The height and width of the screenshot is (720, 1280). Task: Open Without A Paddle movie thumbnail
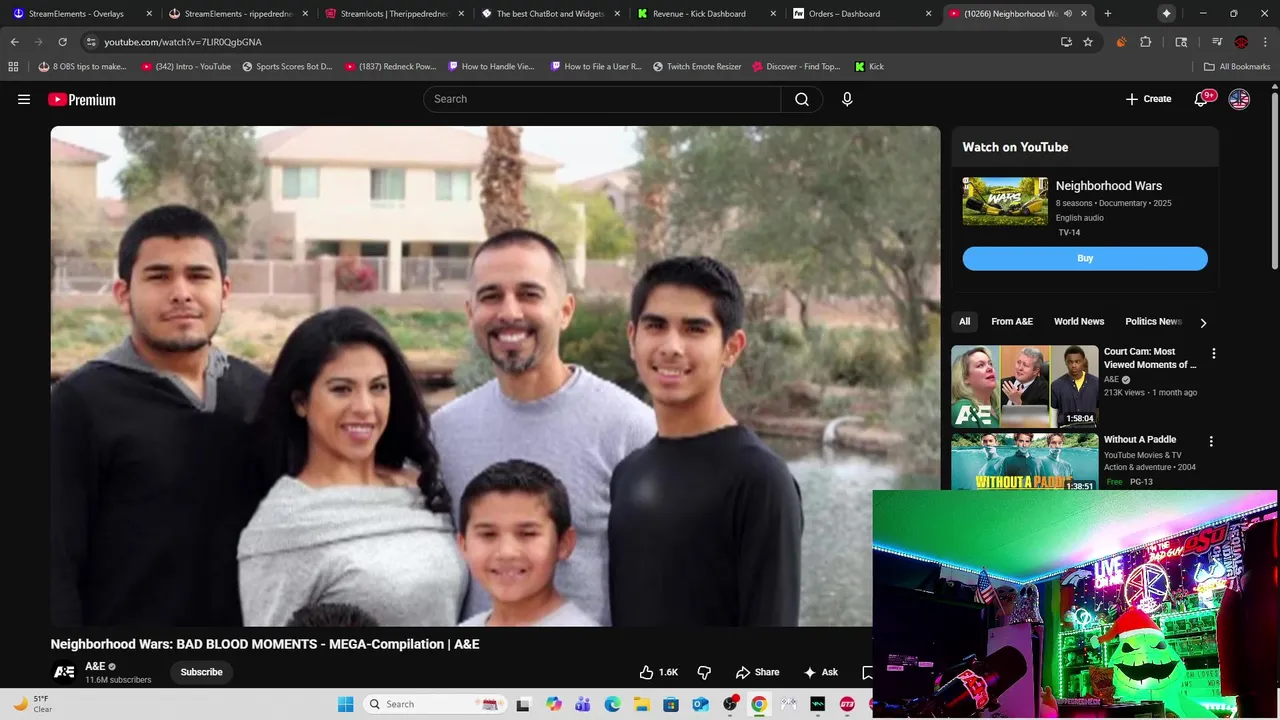pyautogui.click(x=1024, y=461)
